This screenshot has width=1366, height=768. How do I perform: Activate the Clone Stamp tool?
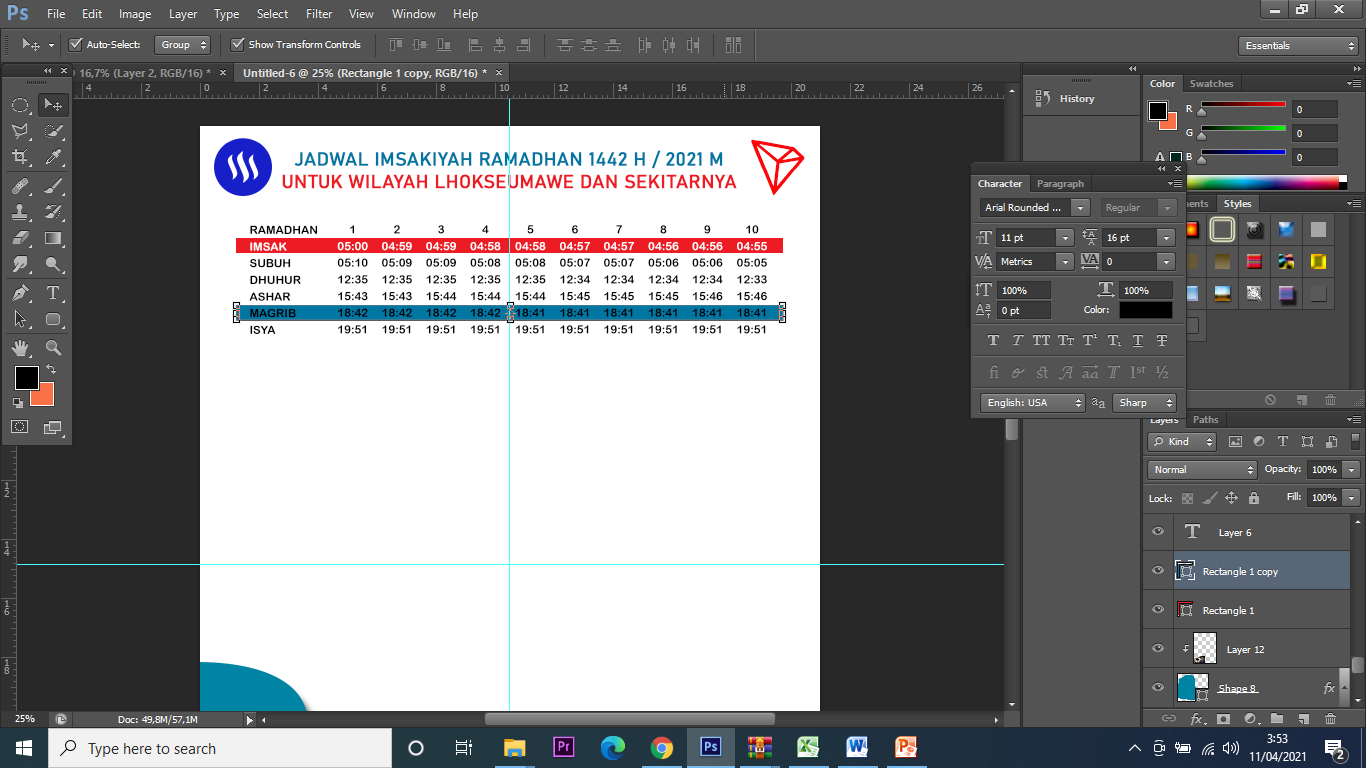[x=20, y=212]
